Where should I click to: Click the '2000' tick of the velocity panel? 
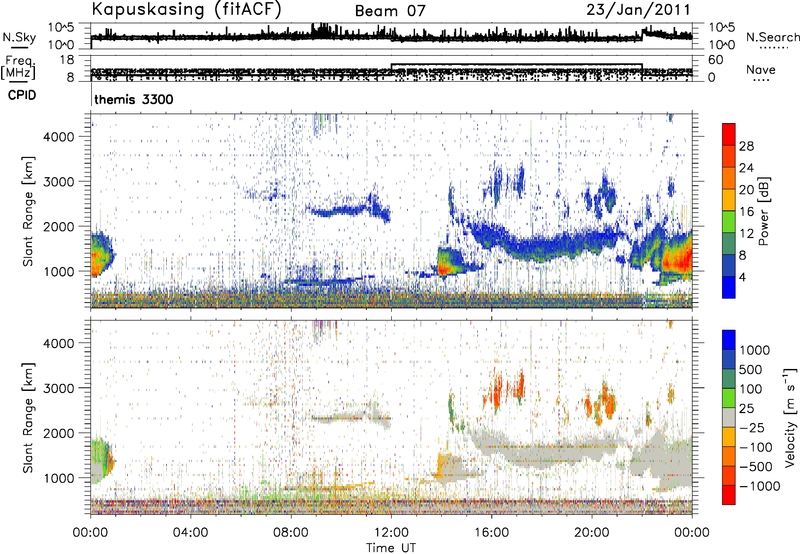click(x=58, y=433)
